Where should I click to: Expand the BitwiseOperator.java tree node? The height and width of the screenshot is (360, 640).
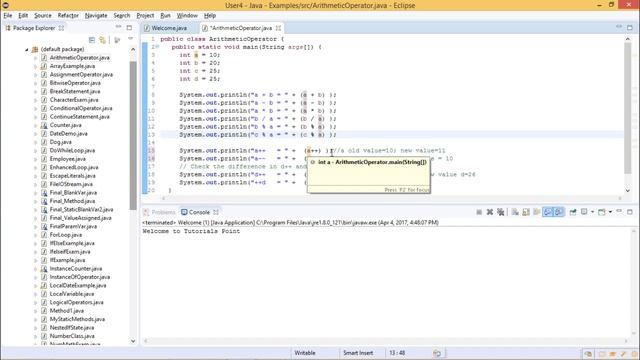pos(36,83)
